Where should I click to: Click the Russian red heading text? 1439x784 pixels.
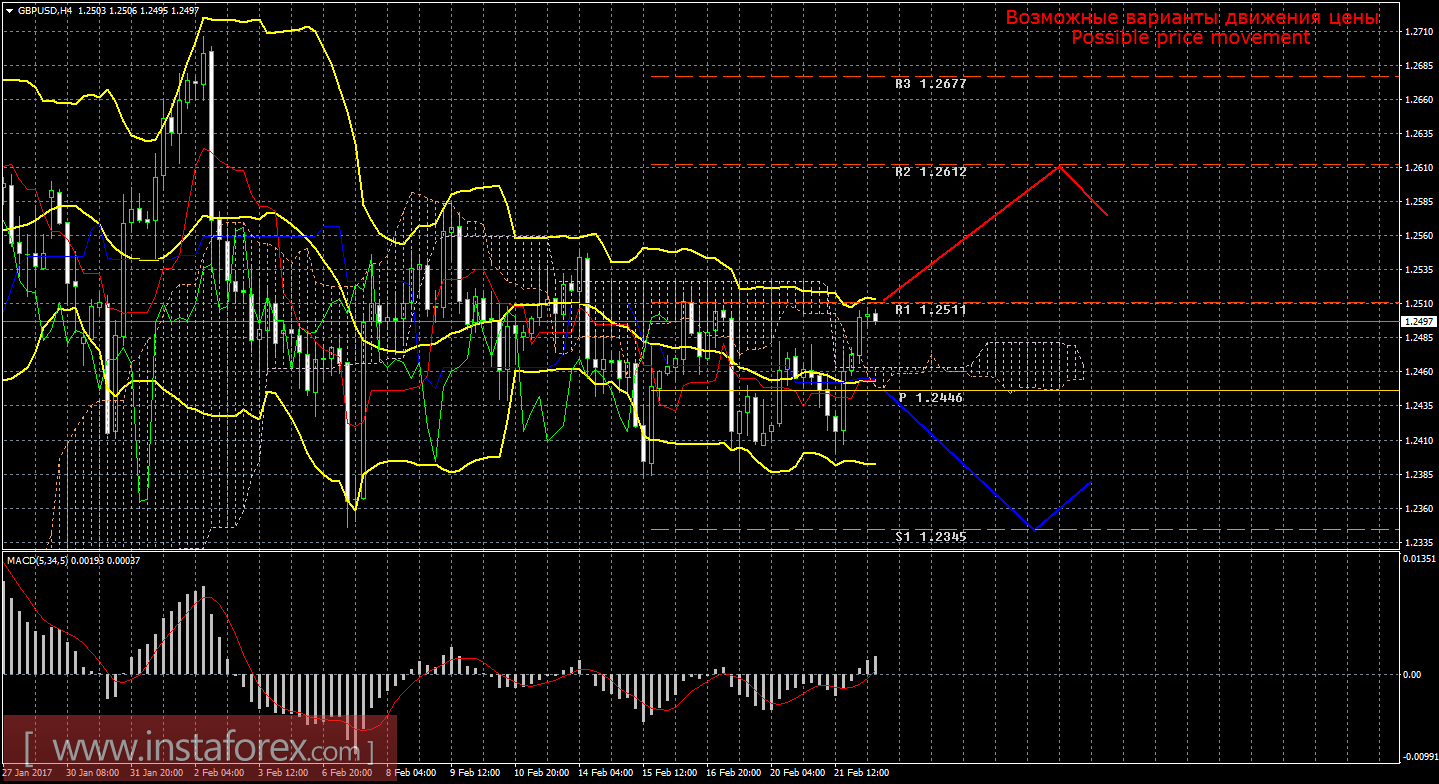coord(1192,18)
